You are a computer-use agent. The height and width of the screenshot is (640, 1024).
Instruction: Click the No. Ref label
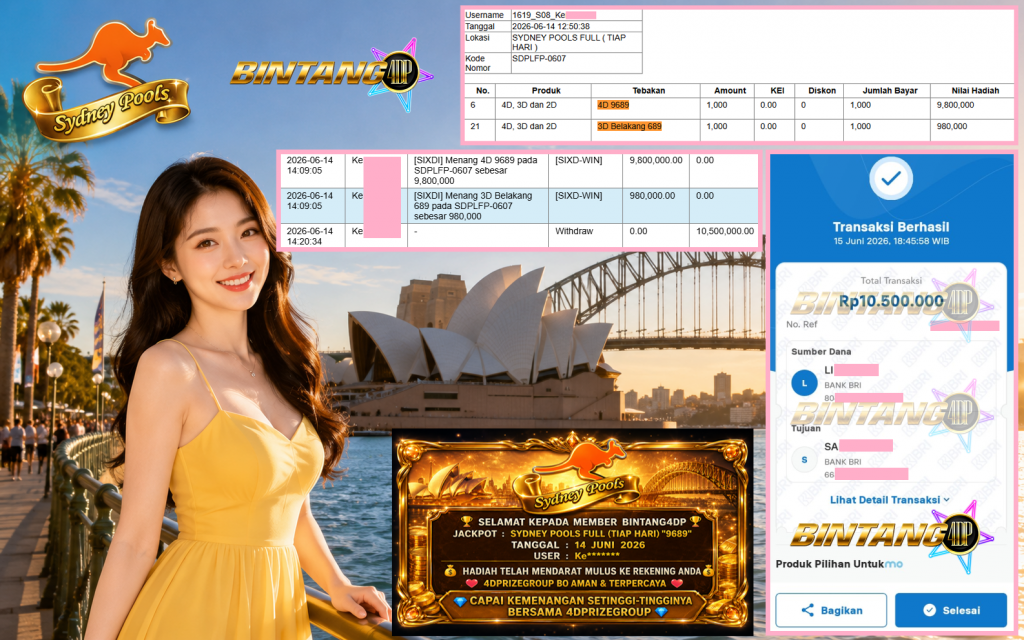tap(801, 324)
